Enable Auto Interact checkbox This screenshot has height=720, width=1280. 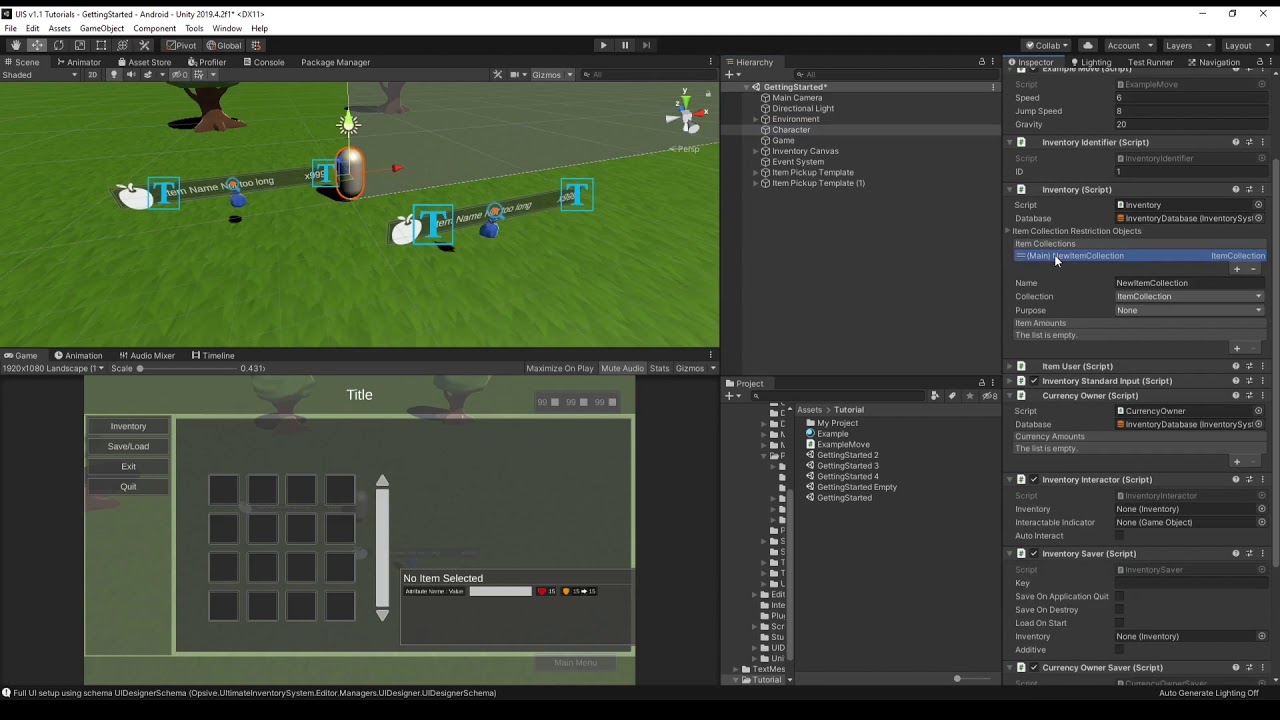pos(1120,536)
